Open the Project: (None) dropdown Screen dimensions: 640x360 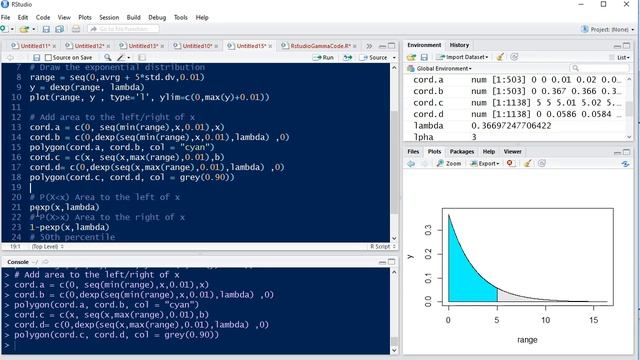[x=607, y=29]
